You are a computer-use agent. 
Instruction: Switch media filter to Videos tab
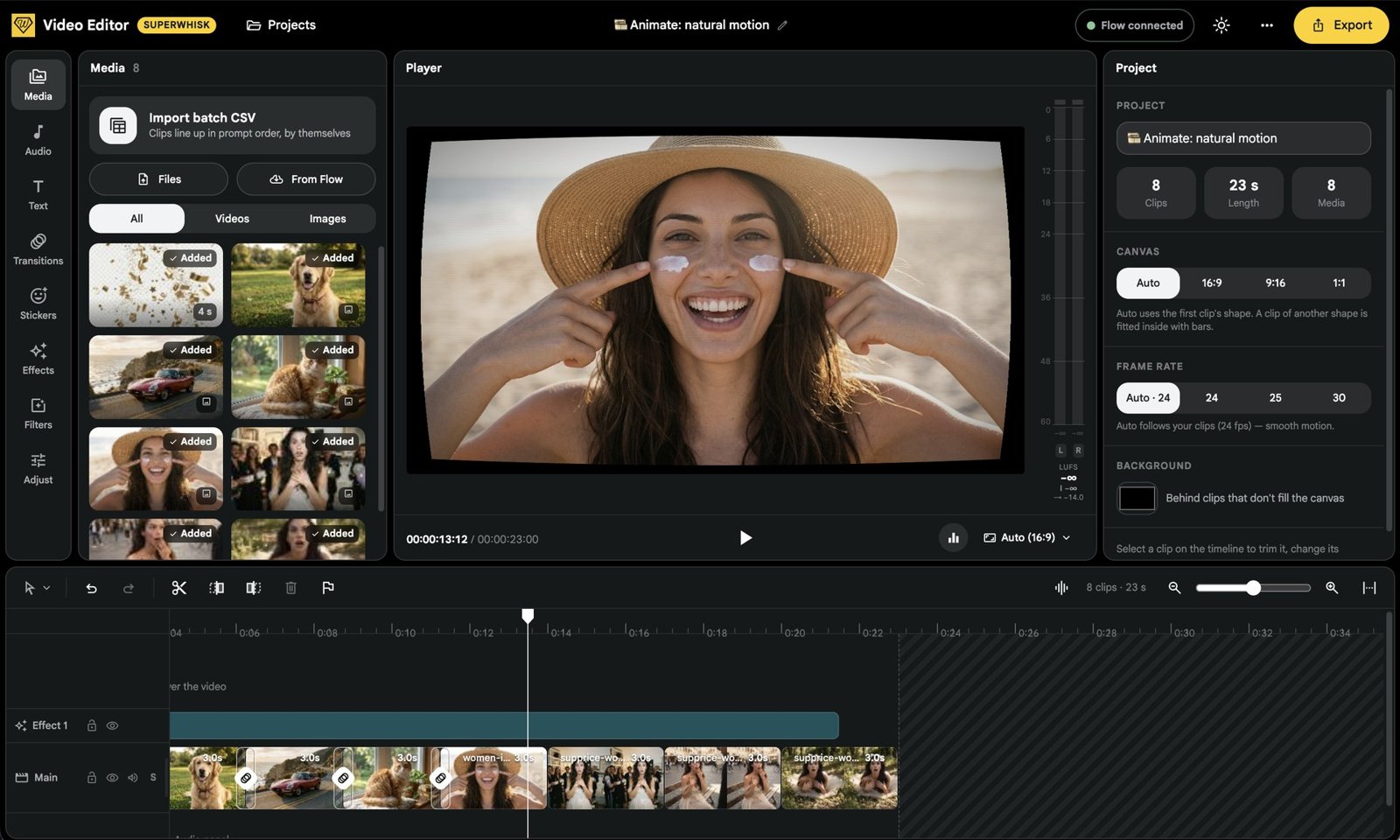coord(232,219)
